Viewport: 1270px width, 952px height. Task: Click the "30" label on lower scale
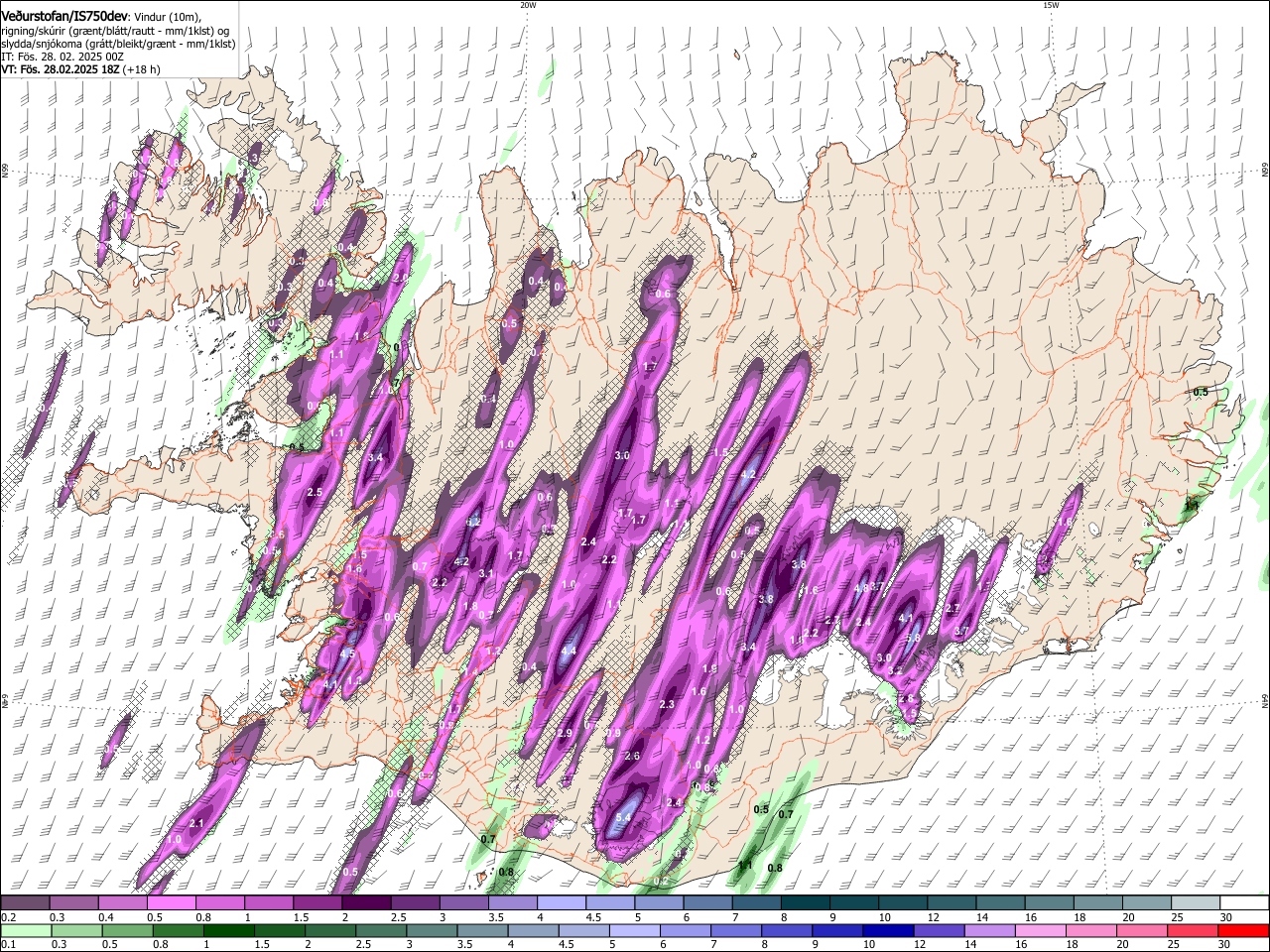(x=1225, y=945)
